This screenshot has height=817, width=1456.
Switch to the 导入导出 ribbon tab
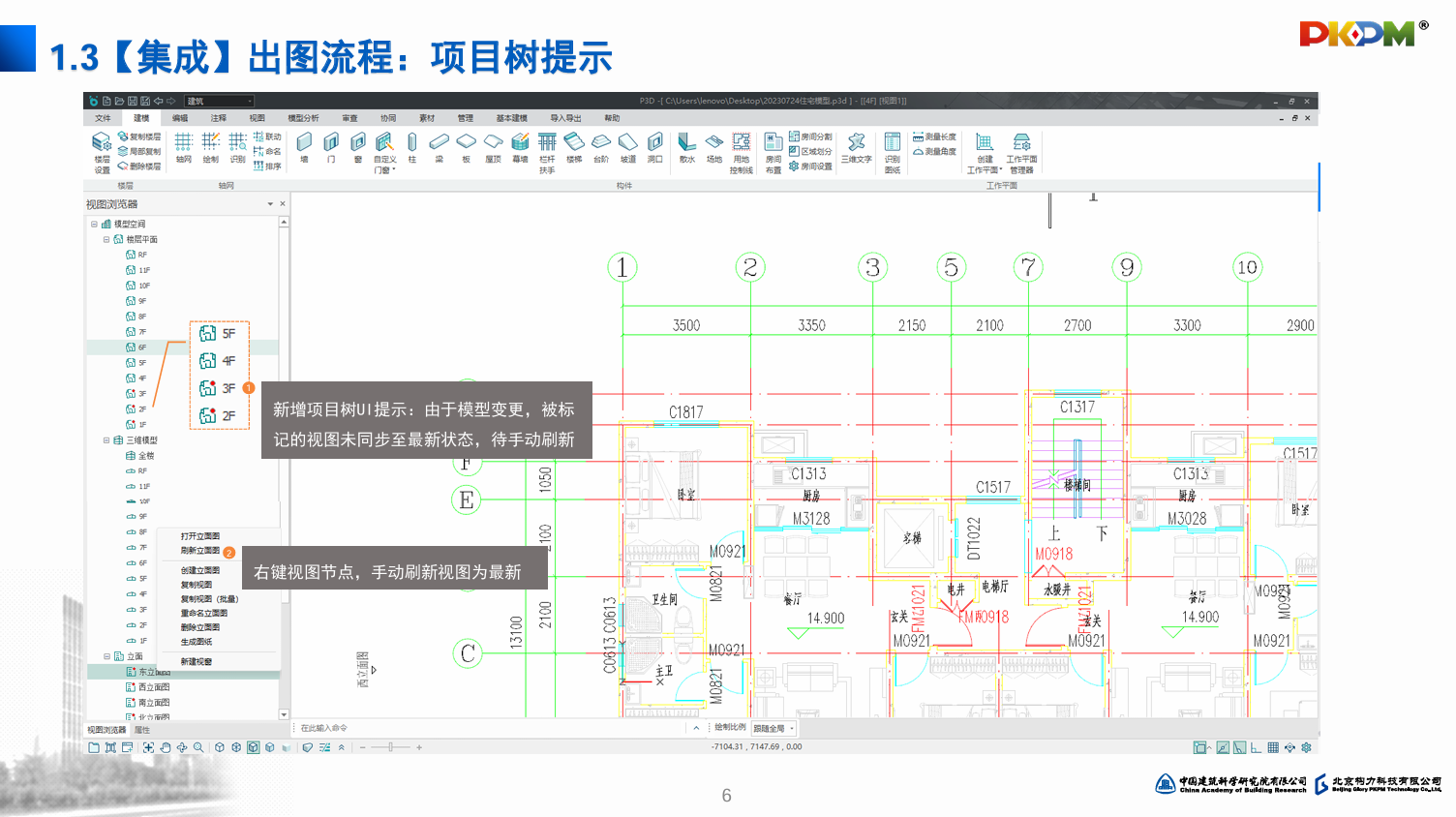566,118
